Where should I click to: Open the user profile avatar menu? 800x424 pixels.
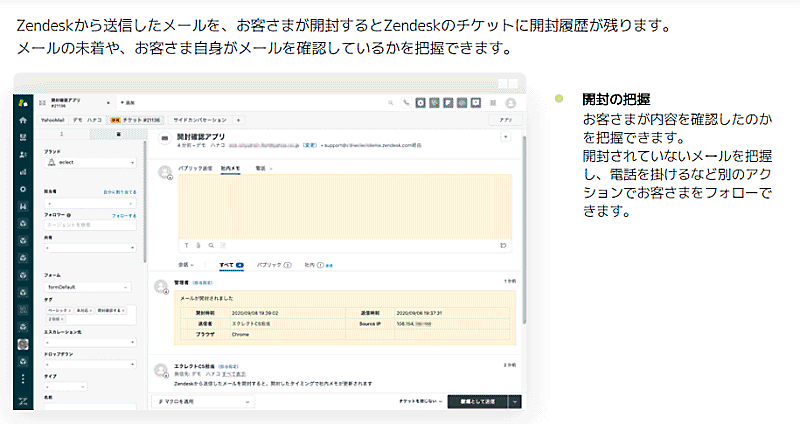pyautogui.click(x=511, y=102)
